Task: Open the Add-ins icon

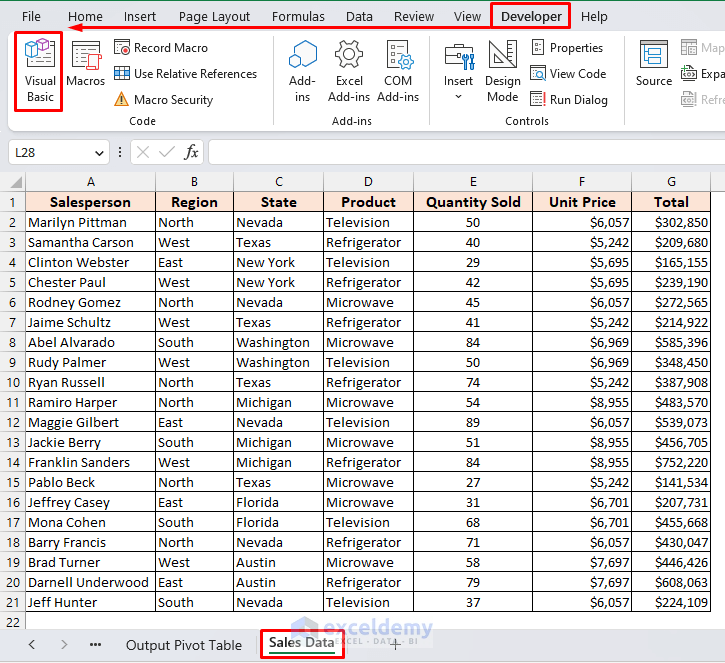Action: 302,70
